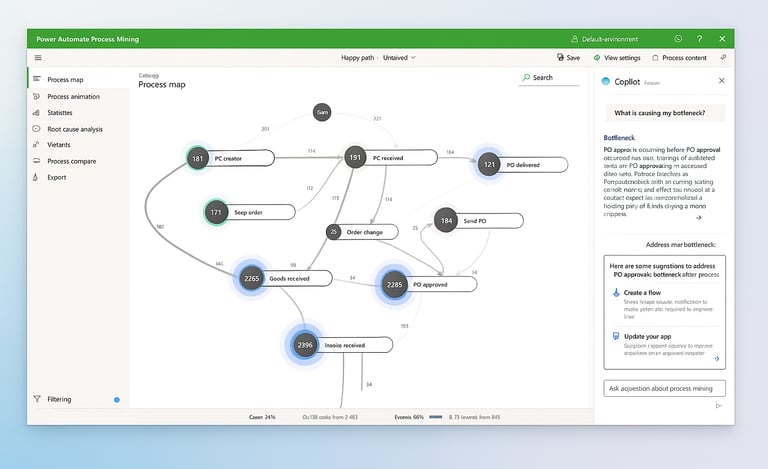Click the Root cause analysis icon
This screenshot has height=469, width=768.
[x=36, y=129]
